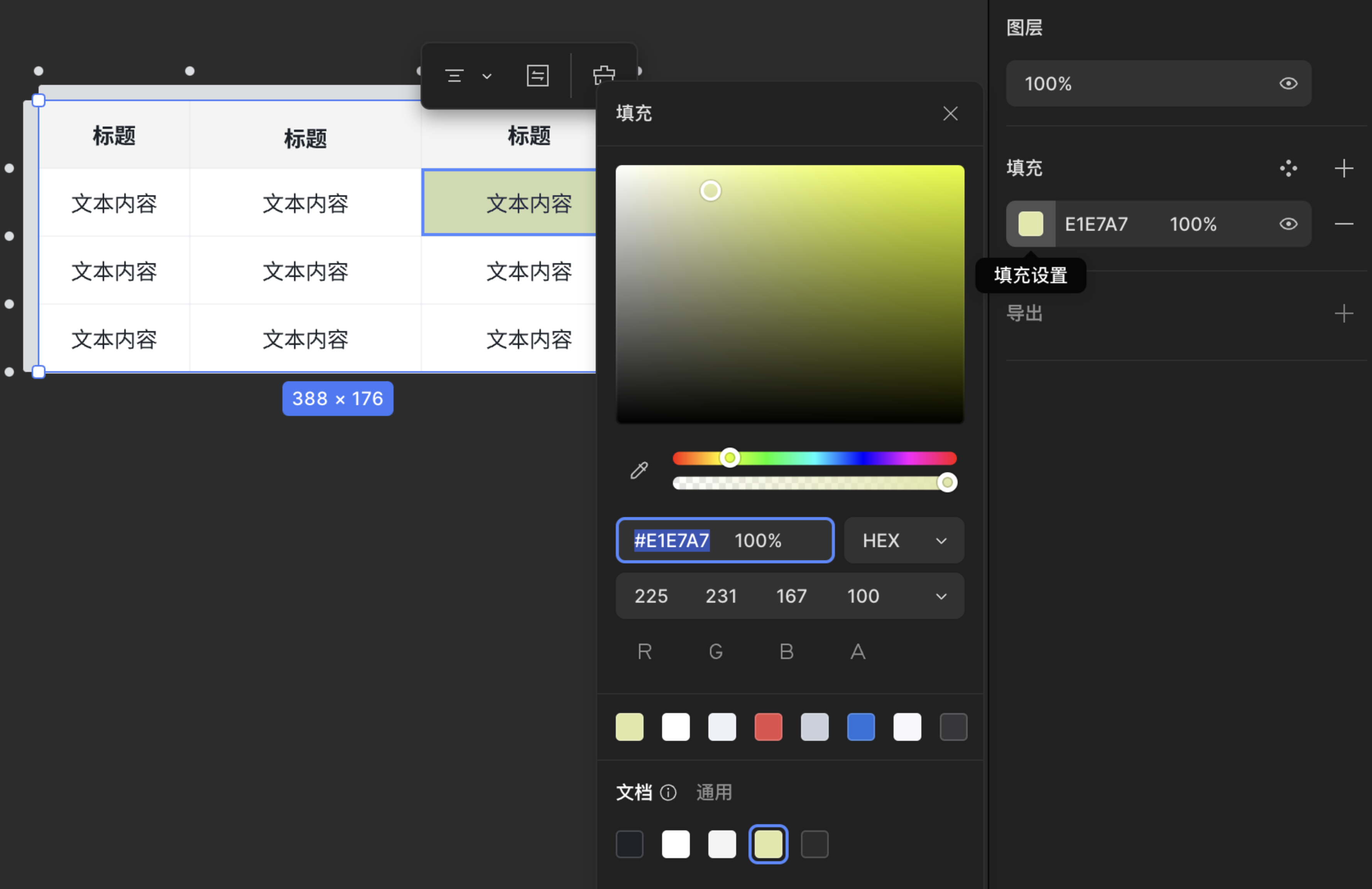
Task: Expand the alignment options chevron
Action: click(487, 76)
